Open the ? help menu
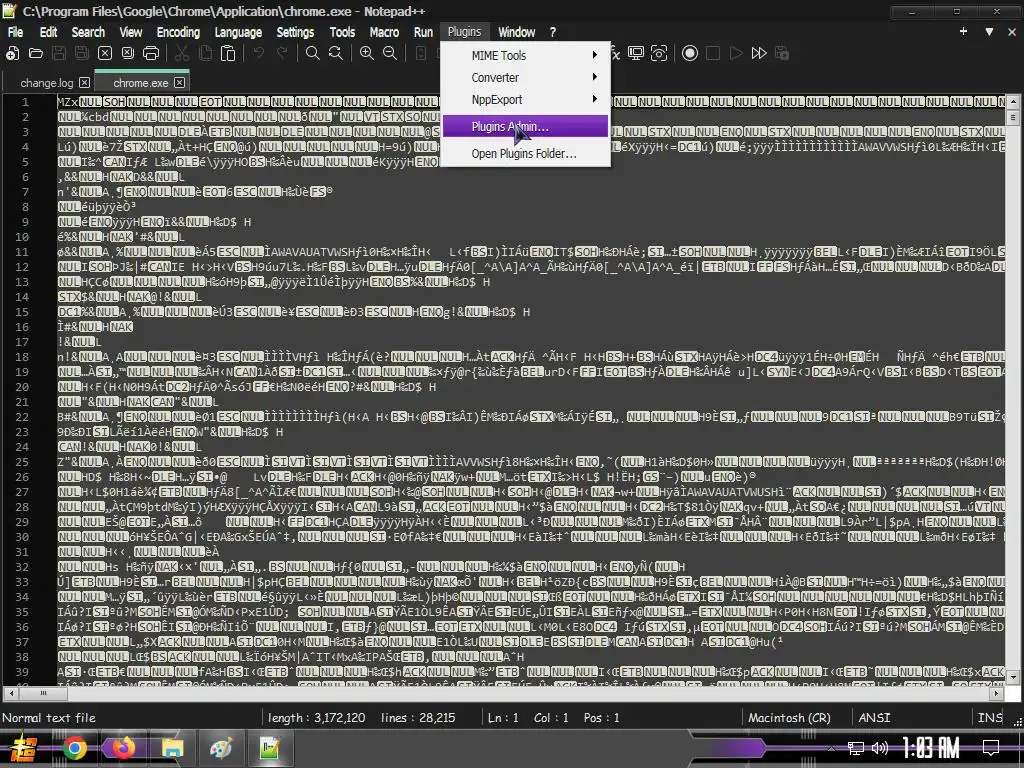Viewport: 1024px width, 768px height. coord(552,32)
